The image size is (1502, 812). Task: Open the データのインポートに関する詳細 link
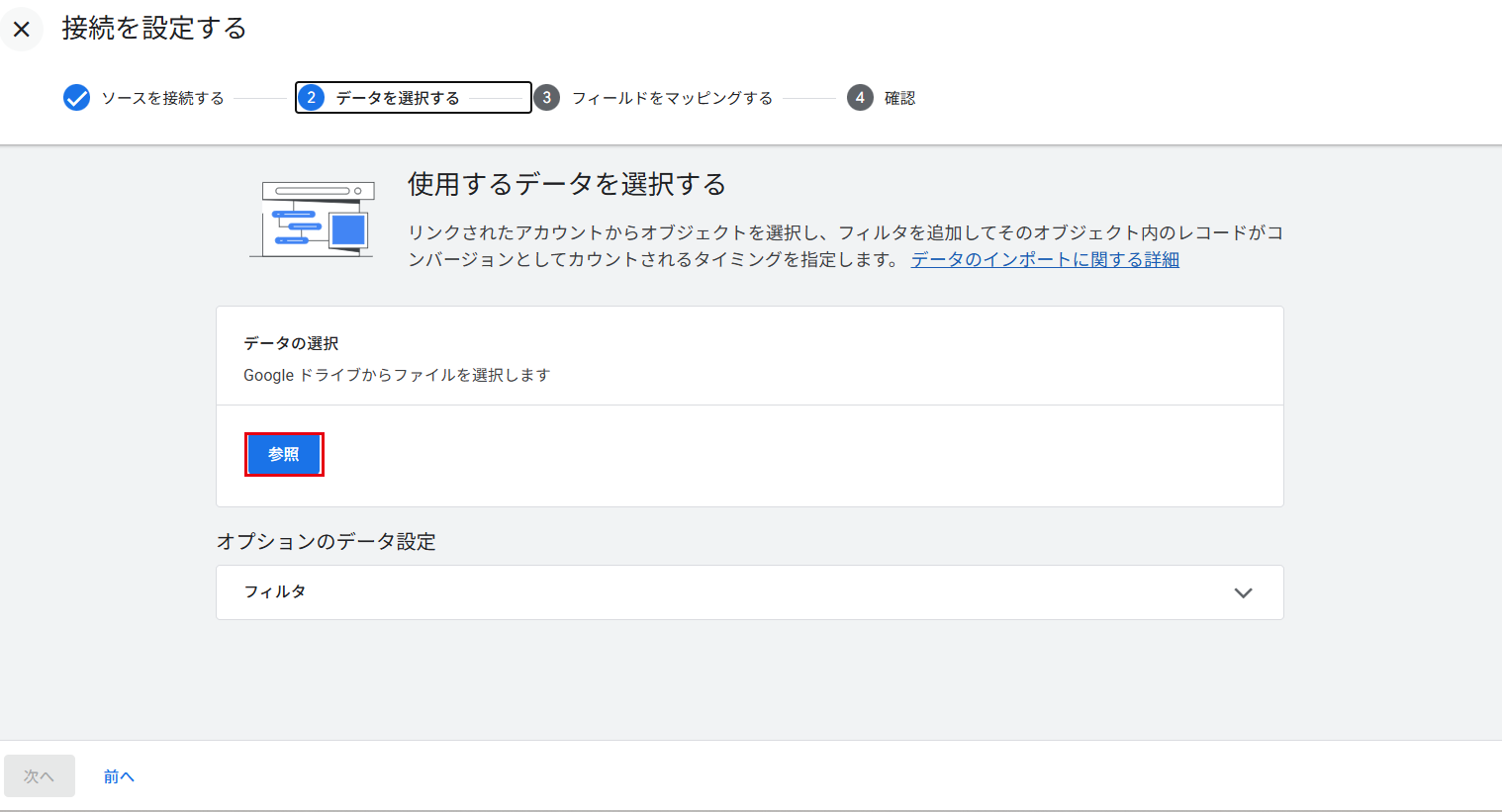[1045, 259]
